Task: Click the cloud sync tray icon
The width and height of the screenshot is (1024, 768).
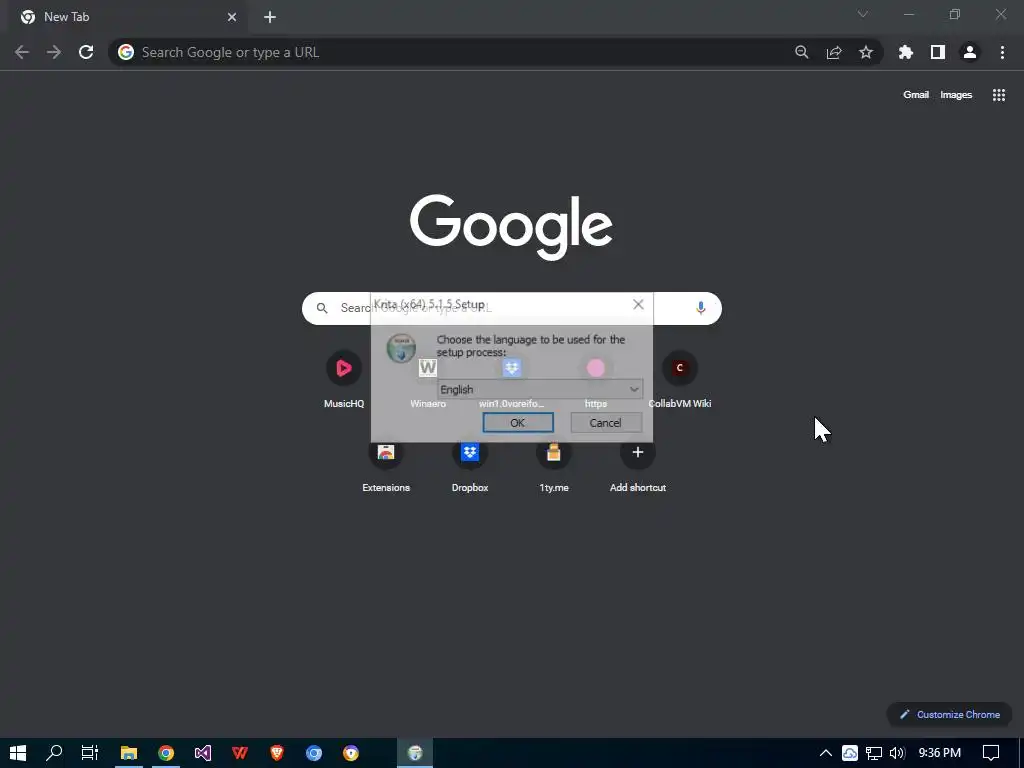Action: (850, 753)
